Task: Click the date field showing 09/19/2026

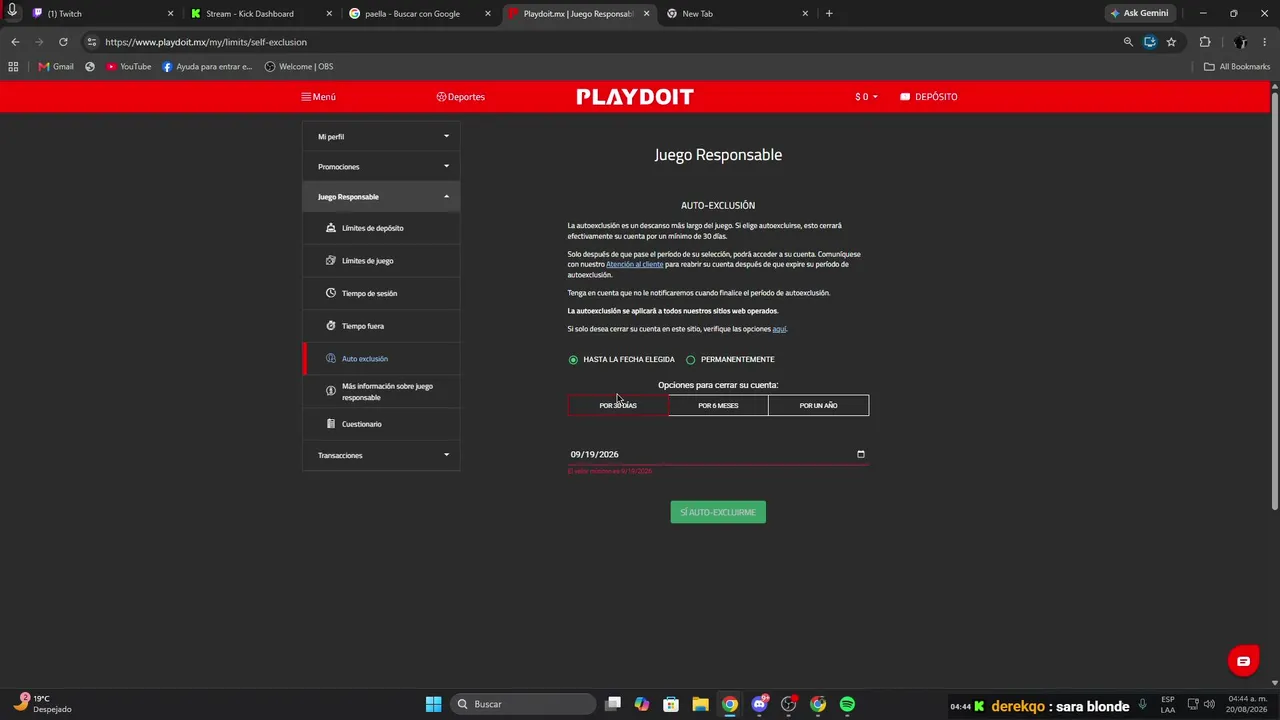Action: pos(718,454)
